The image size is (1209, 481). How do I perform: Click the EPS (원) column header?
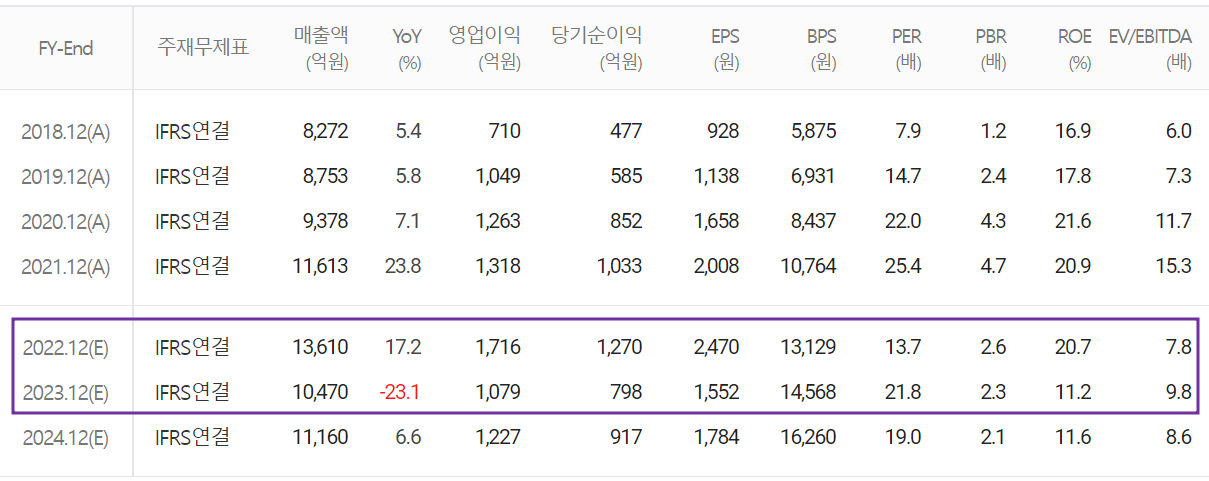click(x=725, y=49)
